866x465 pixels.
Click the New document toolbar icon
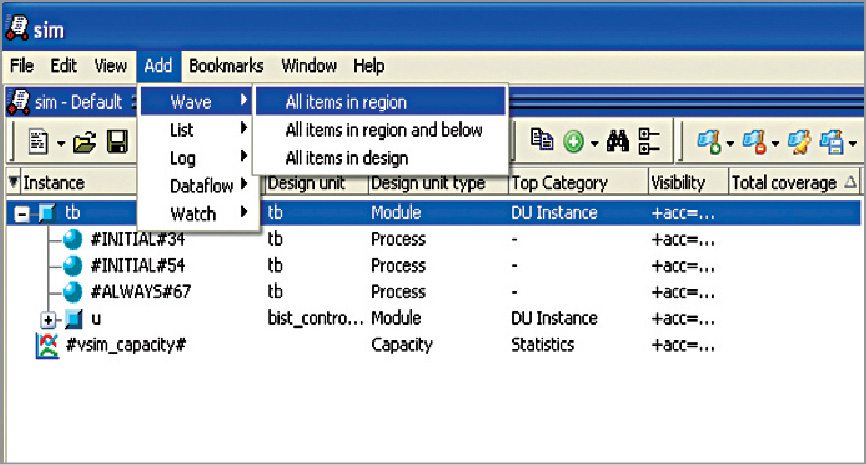coord(39,143)
